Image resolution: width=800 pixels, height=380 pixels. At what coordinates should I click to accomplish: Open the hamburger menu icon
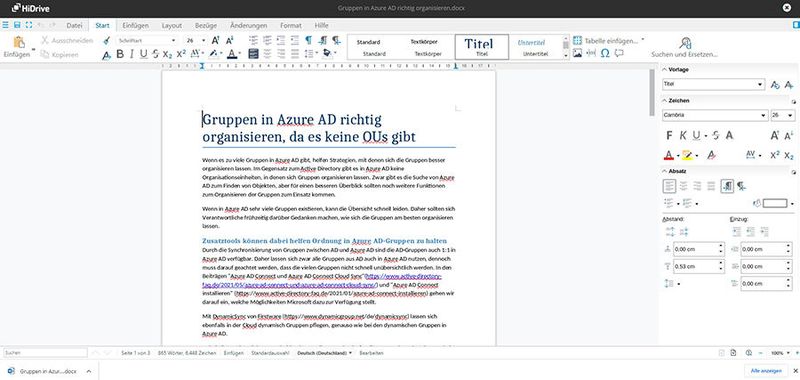tap(5, 25)
